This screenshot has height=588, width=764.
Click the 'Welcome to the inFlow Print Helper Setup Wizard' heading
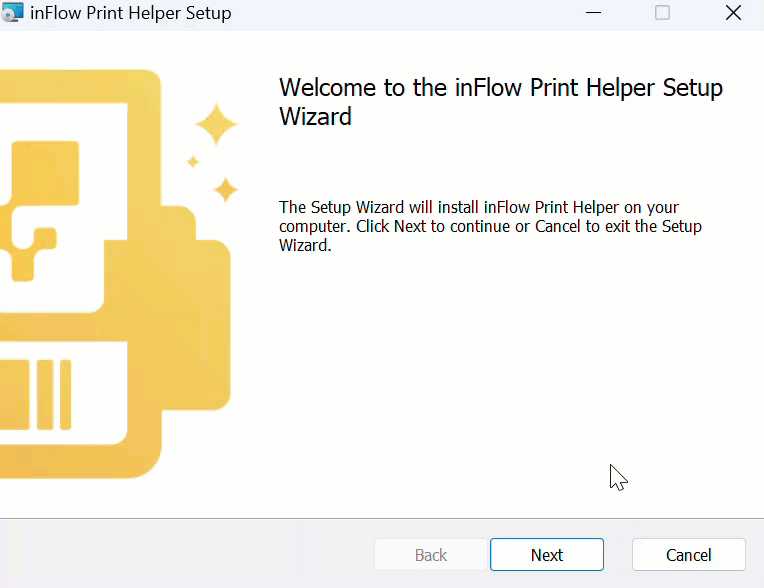[500, 102]
